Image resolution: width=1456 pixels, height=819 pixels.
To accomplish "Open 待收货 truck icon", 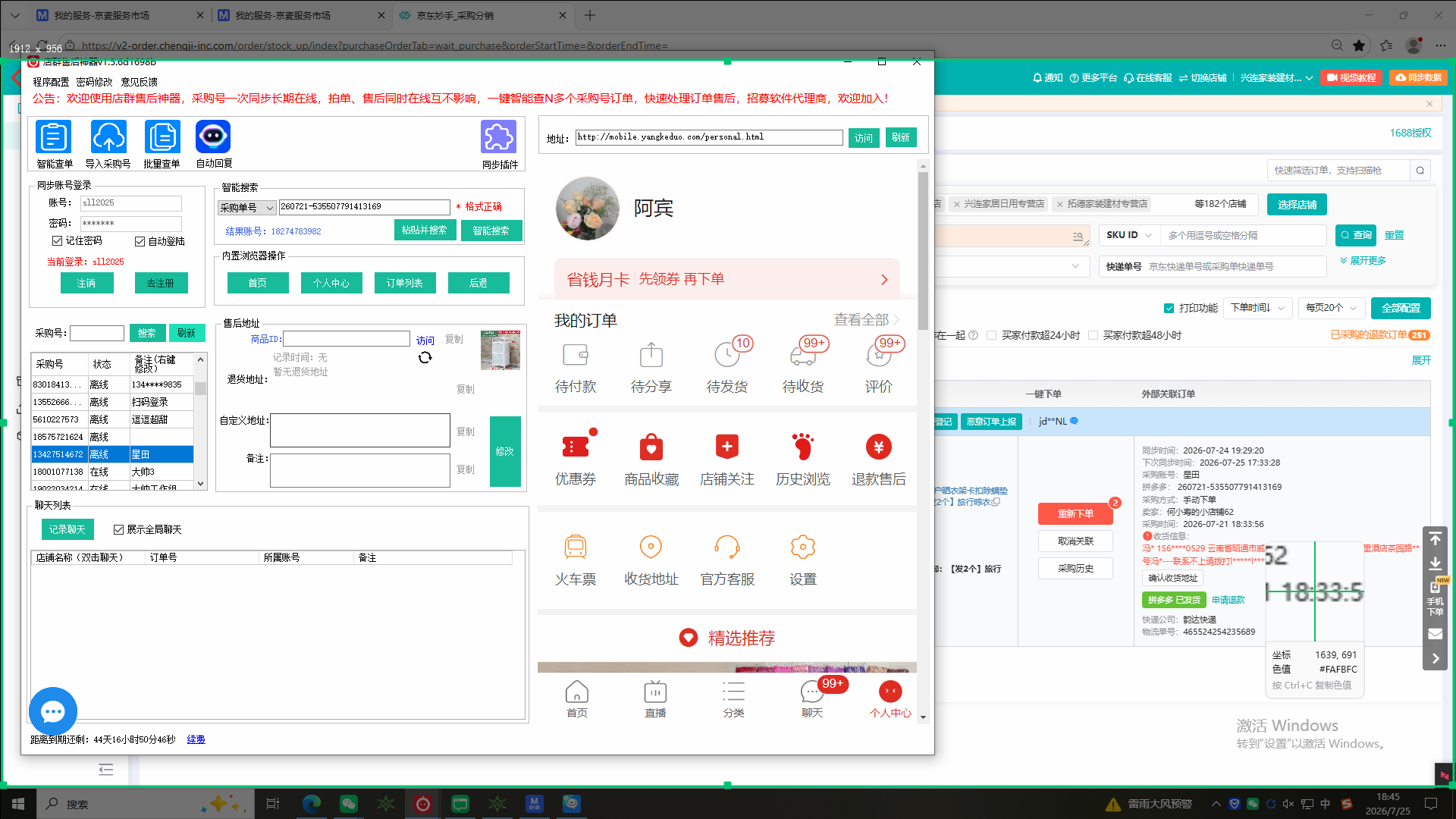I will (803, 354).
